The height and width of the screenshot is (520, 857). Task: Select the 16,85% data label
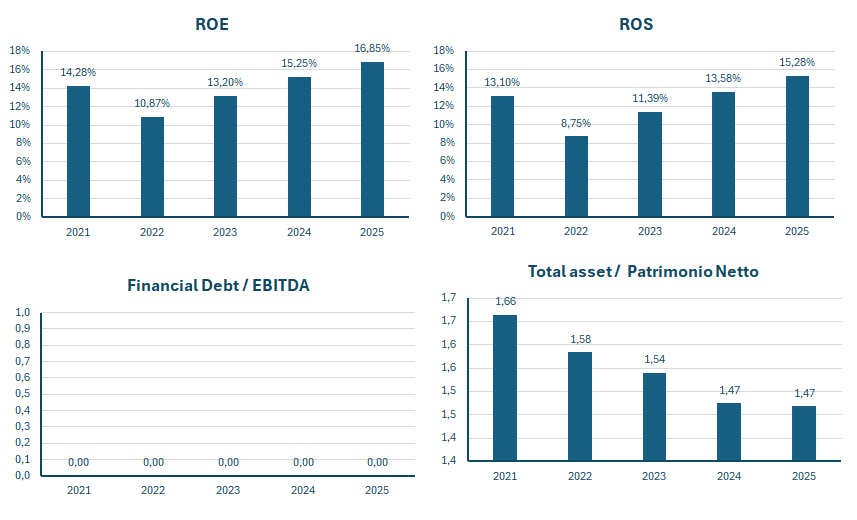372,49
